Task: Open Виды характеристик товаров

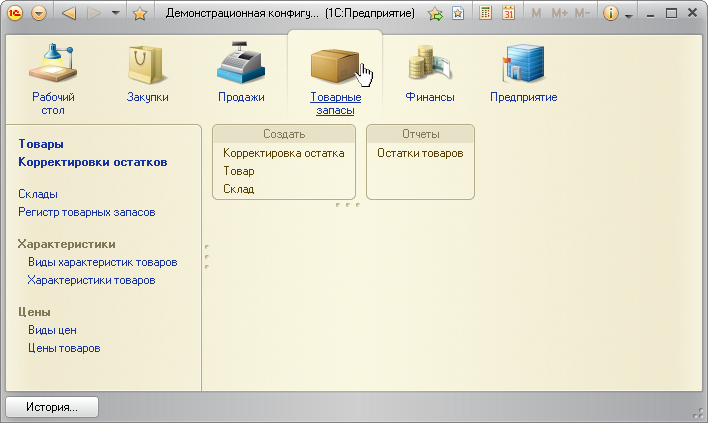Action: point(102,262)
